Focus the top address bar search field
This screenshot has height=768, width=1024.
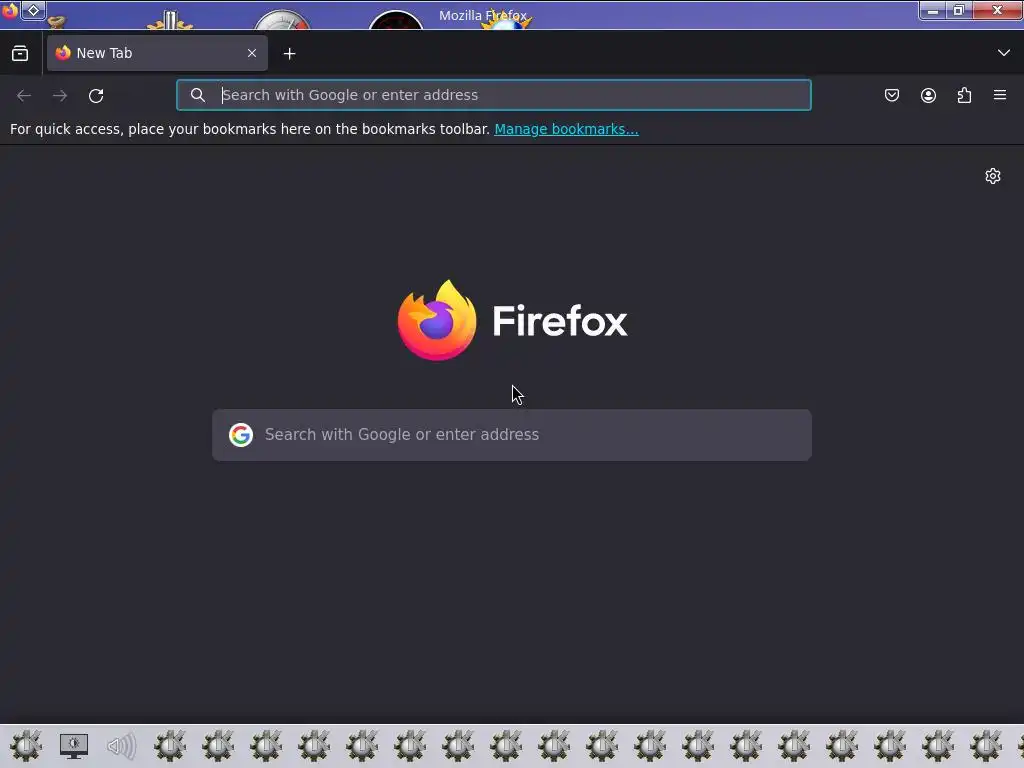pos(494,95)
